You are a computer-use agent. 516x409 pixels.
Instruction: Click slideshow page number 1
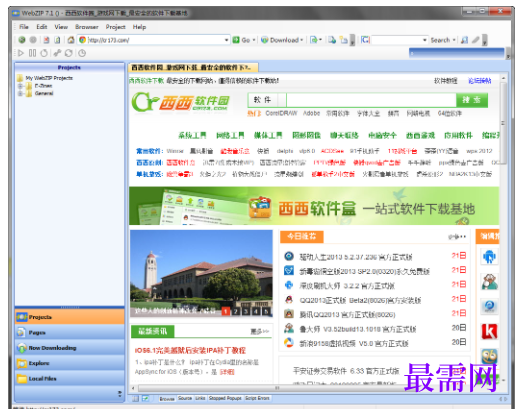pyautogui.click(x=226, y=311)
